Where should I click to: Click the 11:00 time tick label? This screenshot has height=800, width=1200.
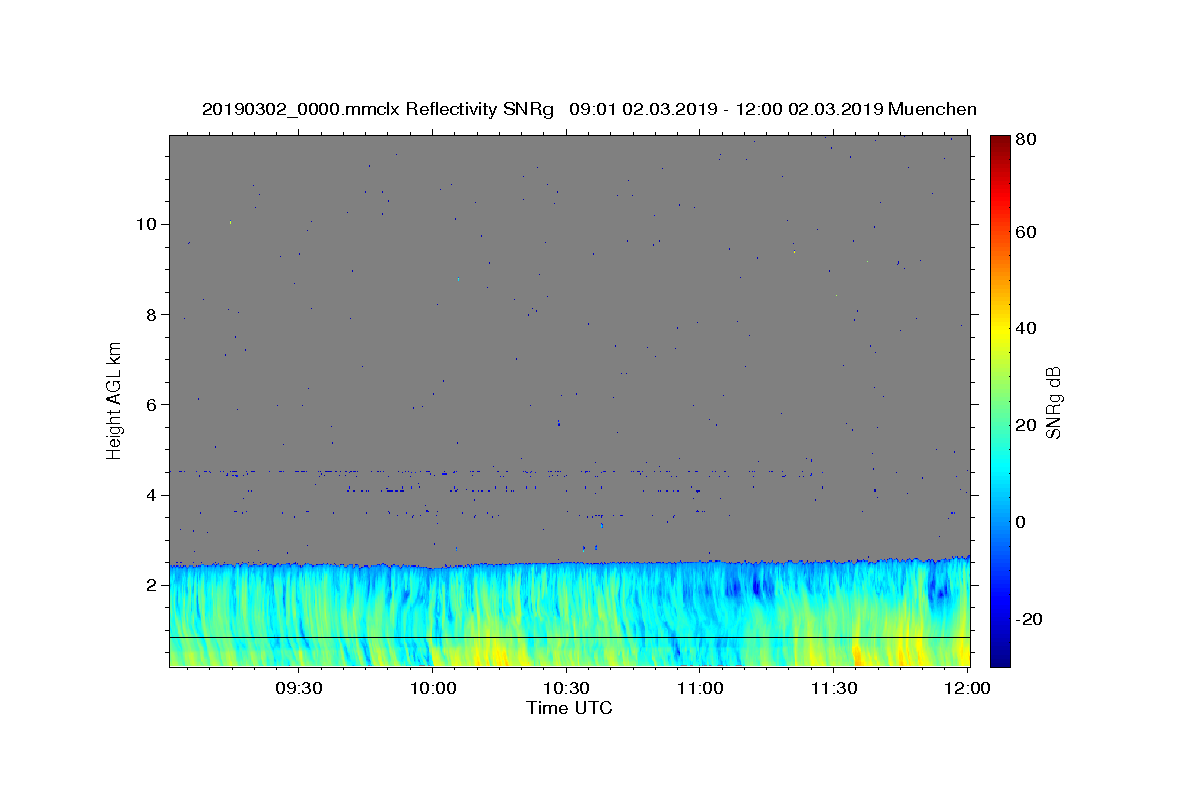[x=700, y=688]
